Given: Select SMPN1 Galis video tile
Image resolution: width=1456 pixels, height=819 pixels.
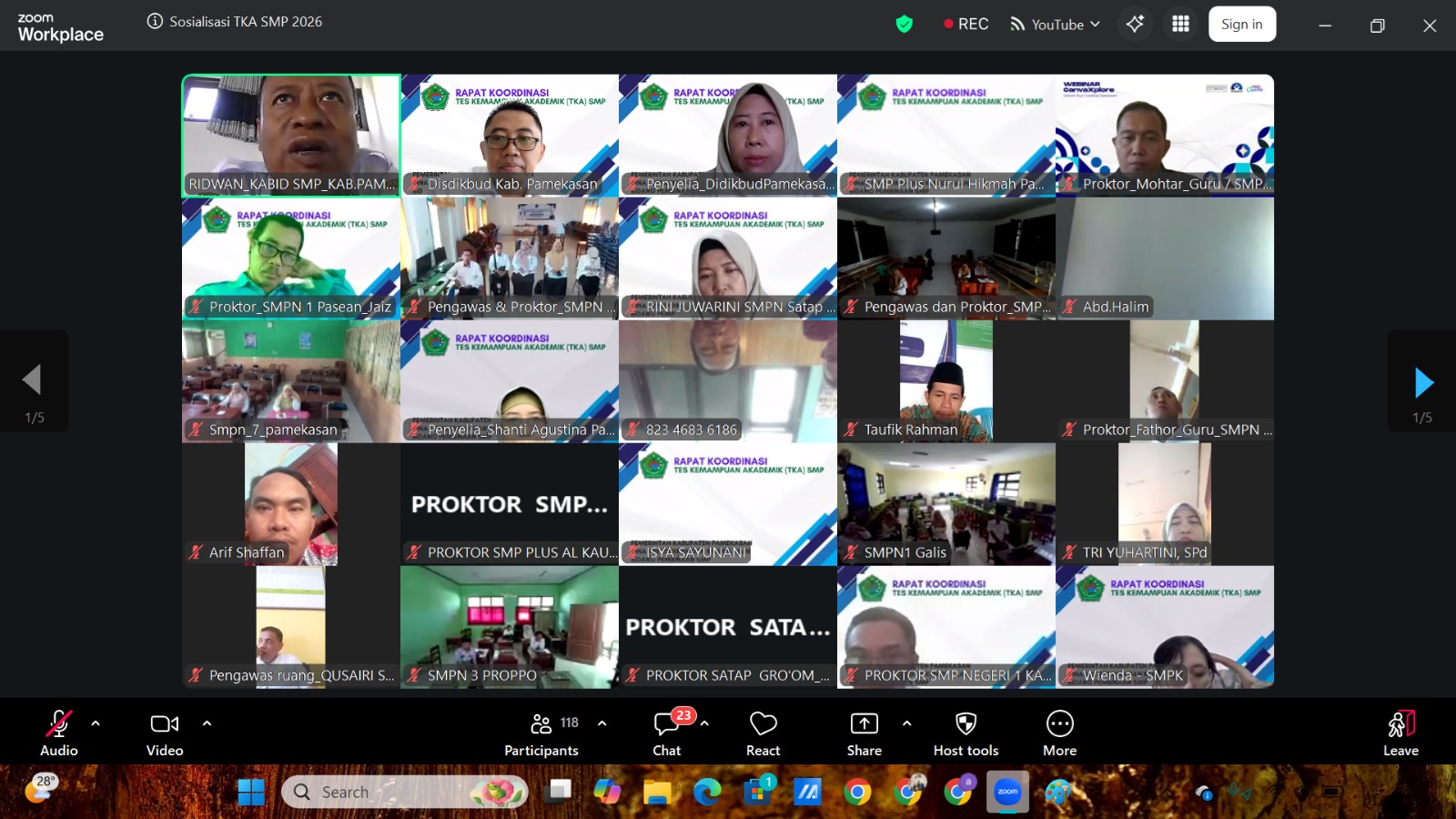Looking at the screenshot, I should (946, 504).
